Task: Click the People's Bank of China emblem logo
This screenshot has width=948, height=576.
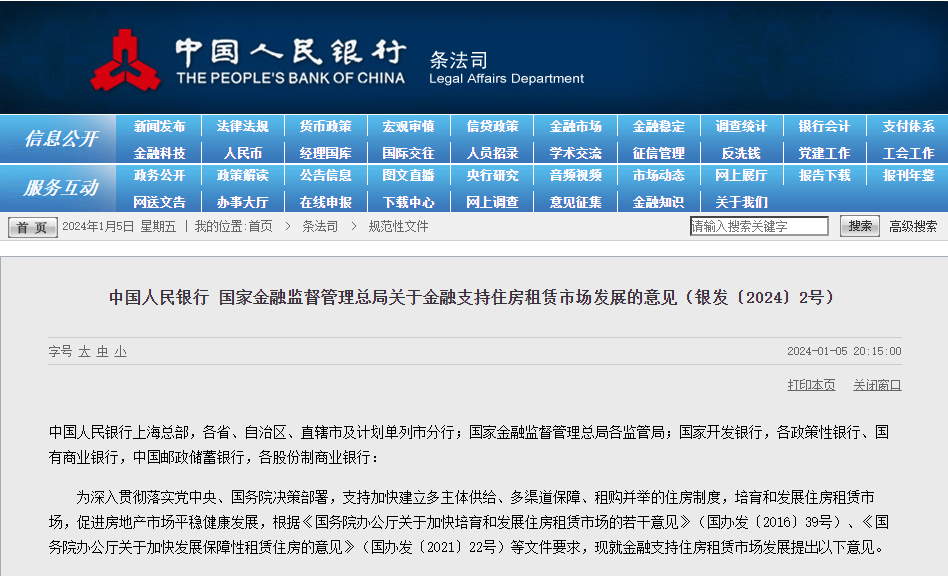Action: click(x=125, y=60)
